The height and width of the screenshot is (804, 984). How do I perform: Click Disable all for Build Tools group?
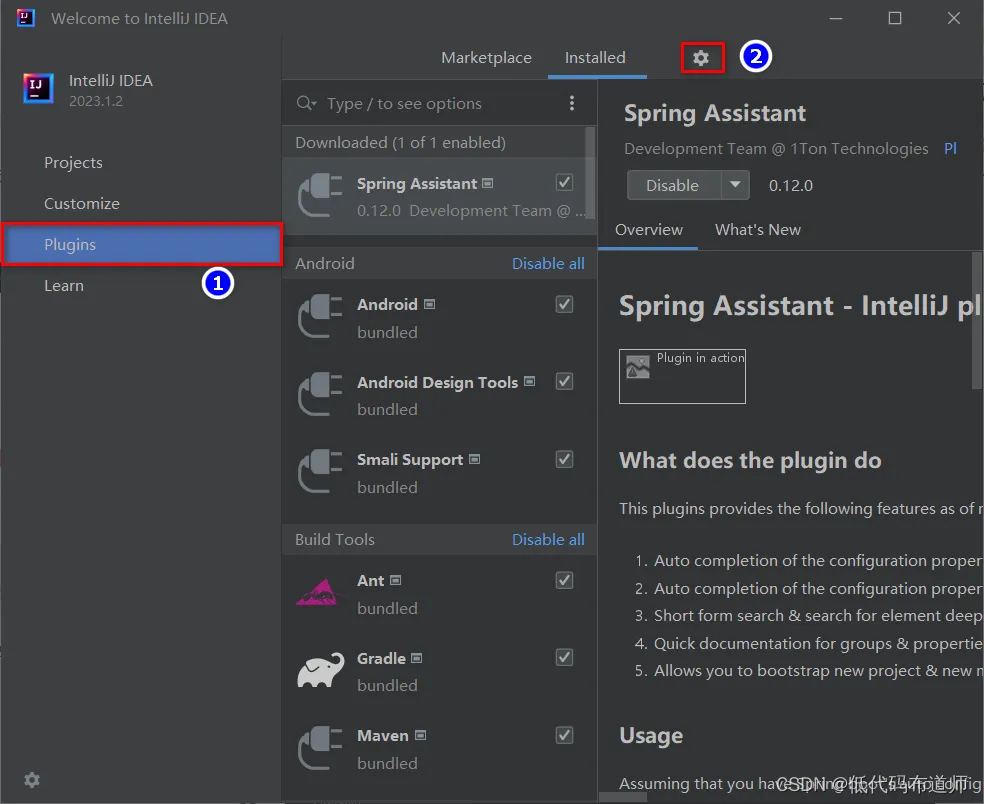548,540
